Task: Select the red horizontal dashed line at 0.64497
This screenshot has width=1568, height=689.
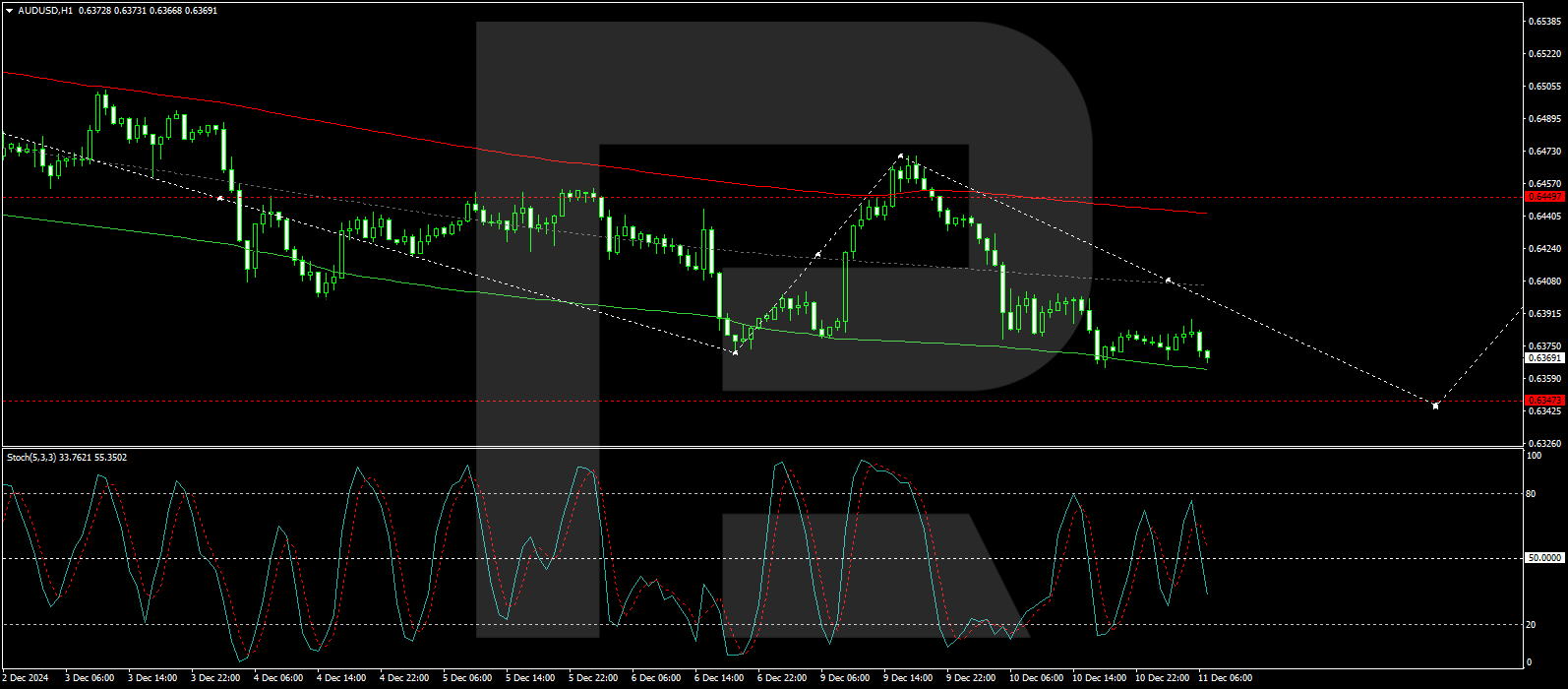Action: pyautogui.click(x=295, y=197)
